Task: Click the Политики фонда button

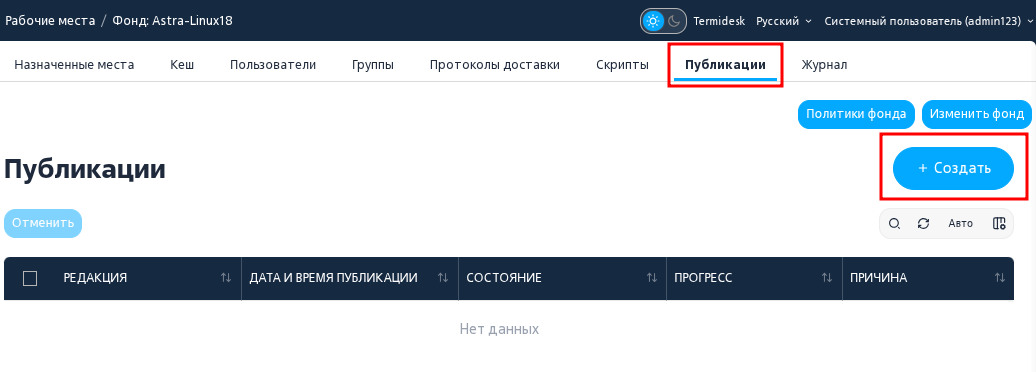Action: pos(856,114)
